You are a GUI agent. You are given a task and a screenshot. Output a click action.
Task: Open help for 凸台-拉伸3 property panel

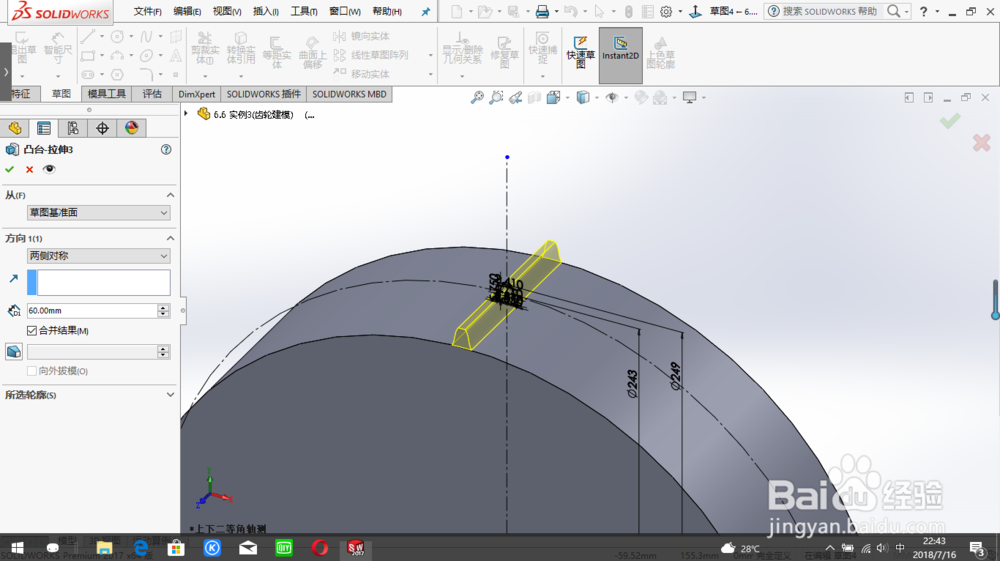(x=166, y=149)
